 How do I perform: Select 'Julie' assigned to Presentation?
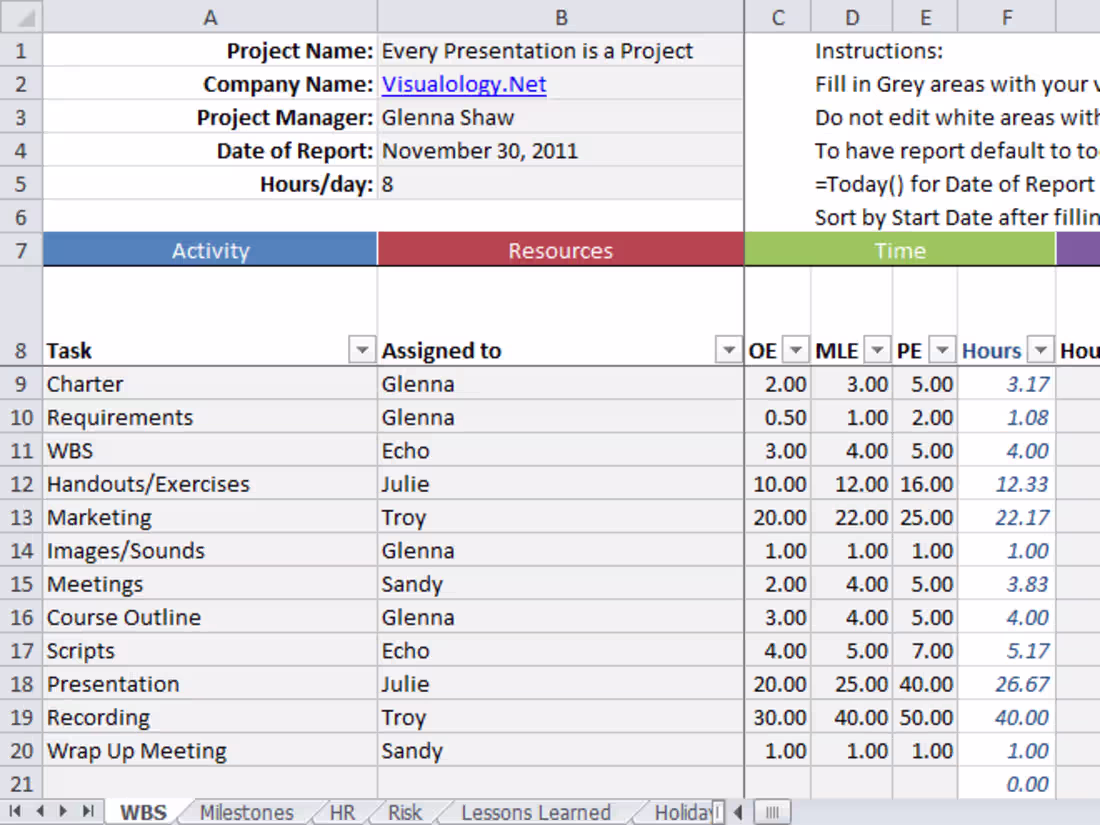[561, 684]
